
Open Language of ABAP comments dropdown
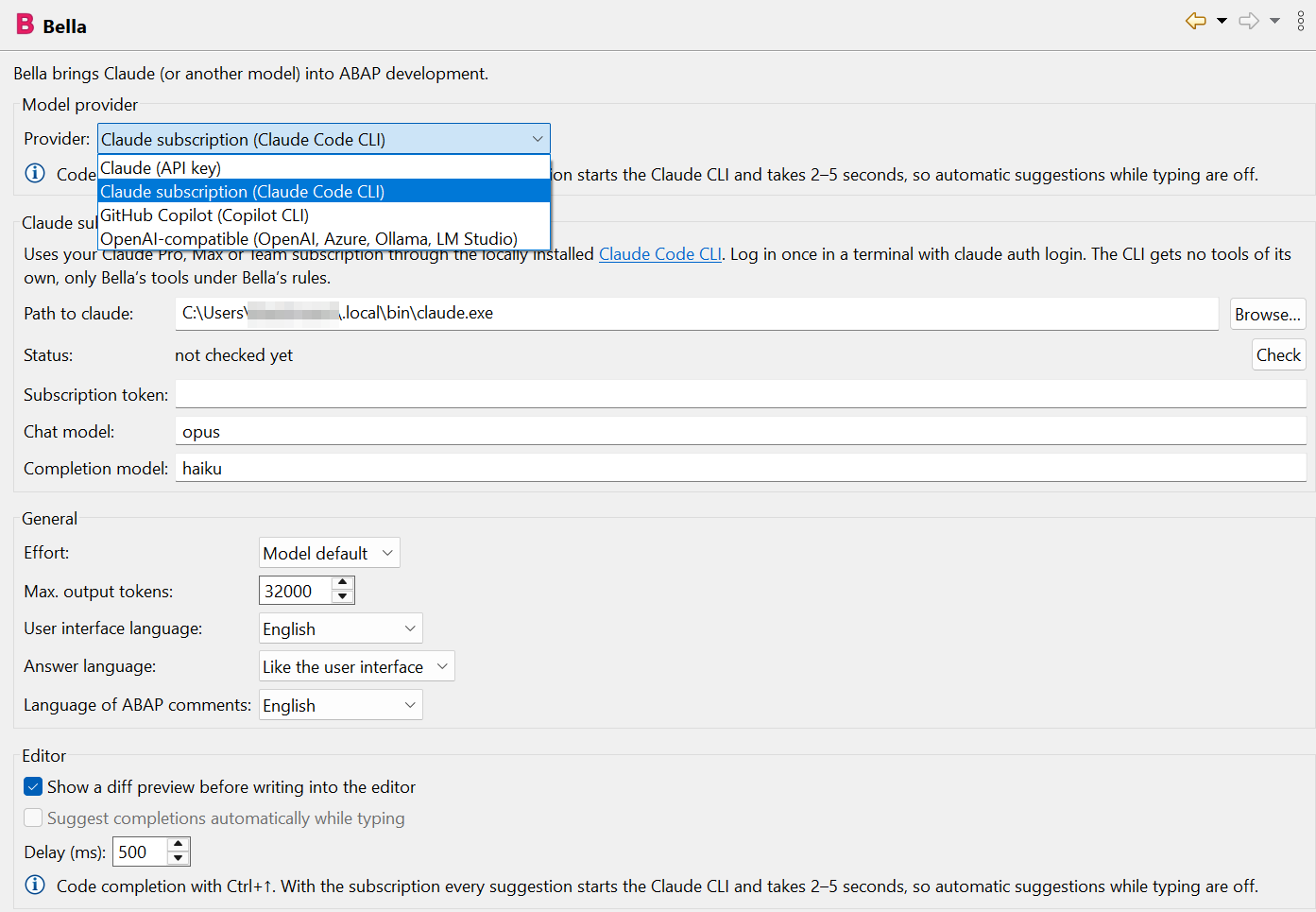pyautogui.click(x=341, y=705)
